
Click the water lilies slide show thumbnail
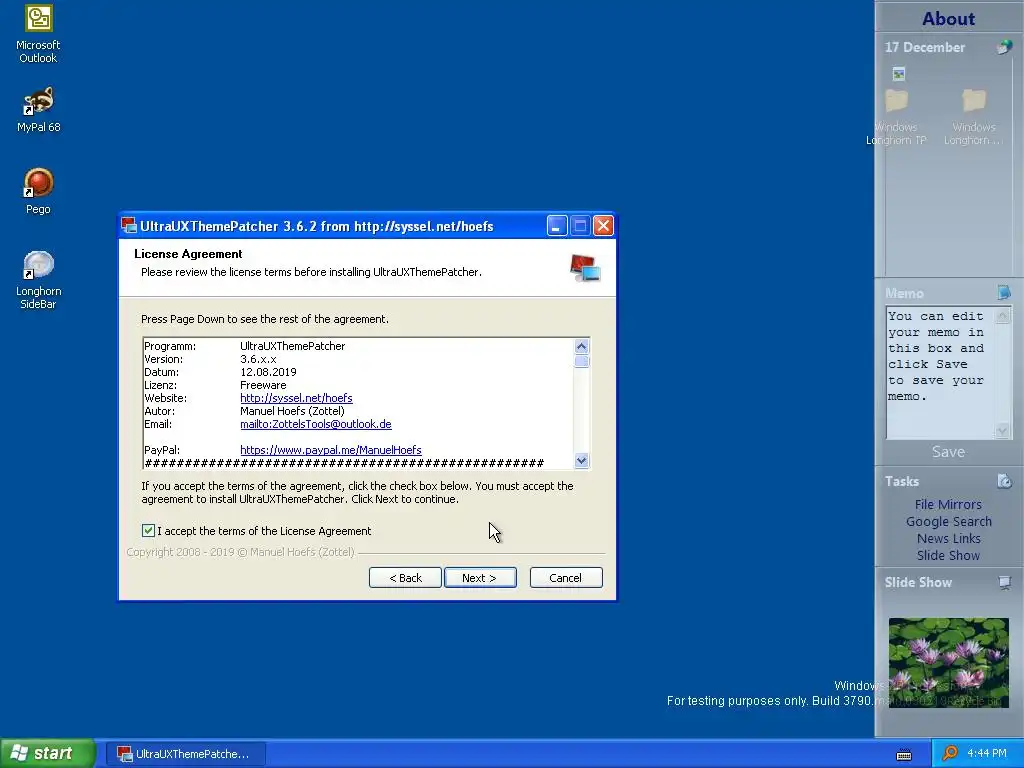pyautogui.click(x=948, y=662)
